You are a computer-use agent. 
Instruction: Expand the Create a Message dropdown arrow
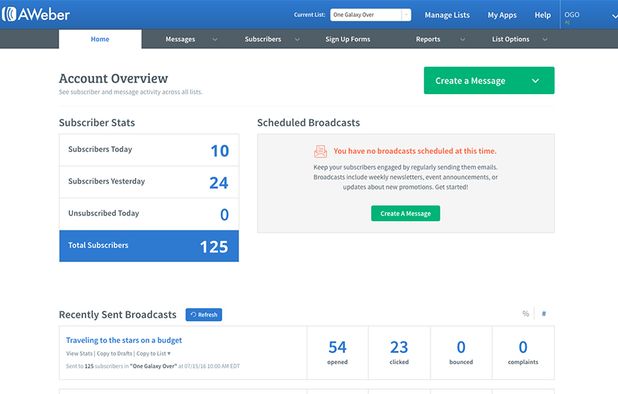tap(535, 81)
